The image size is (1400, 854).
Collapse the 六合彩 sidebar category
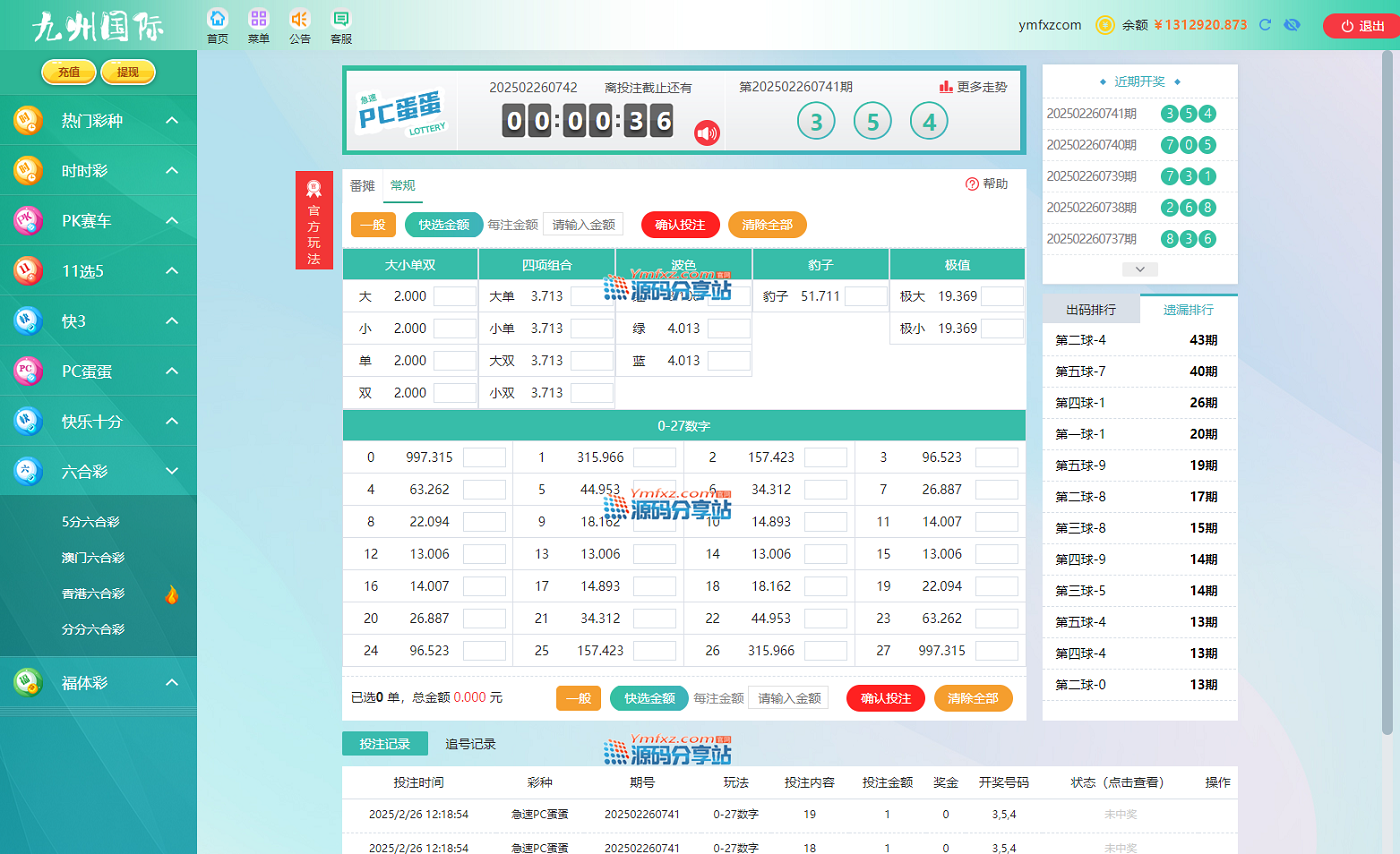[x=172, y=471]
